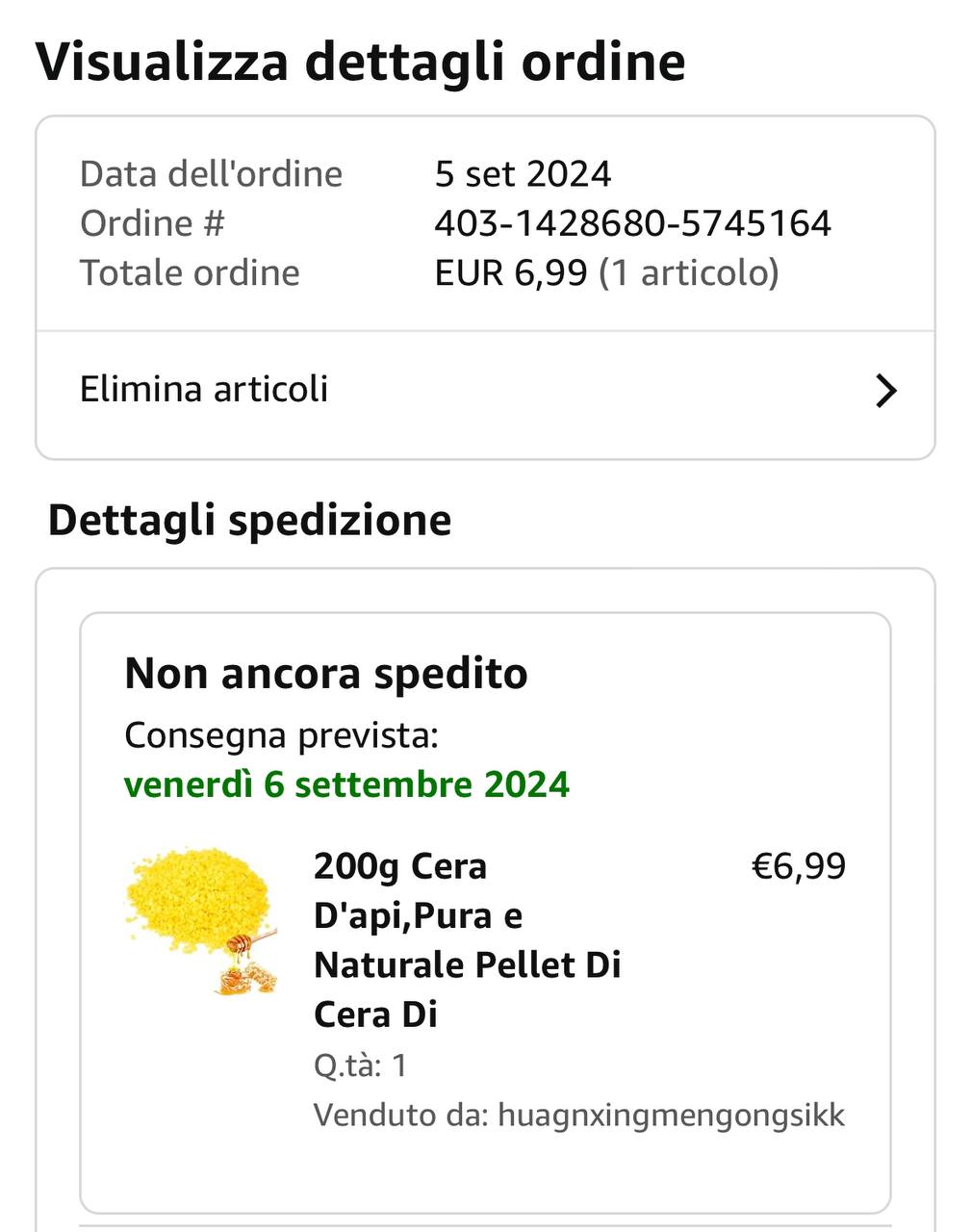This screenshot has width=971, height=1232.
Task: Tap the Venduto da label text
Action: pyautogui.click(x=401, y=1116)
